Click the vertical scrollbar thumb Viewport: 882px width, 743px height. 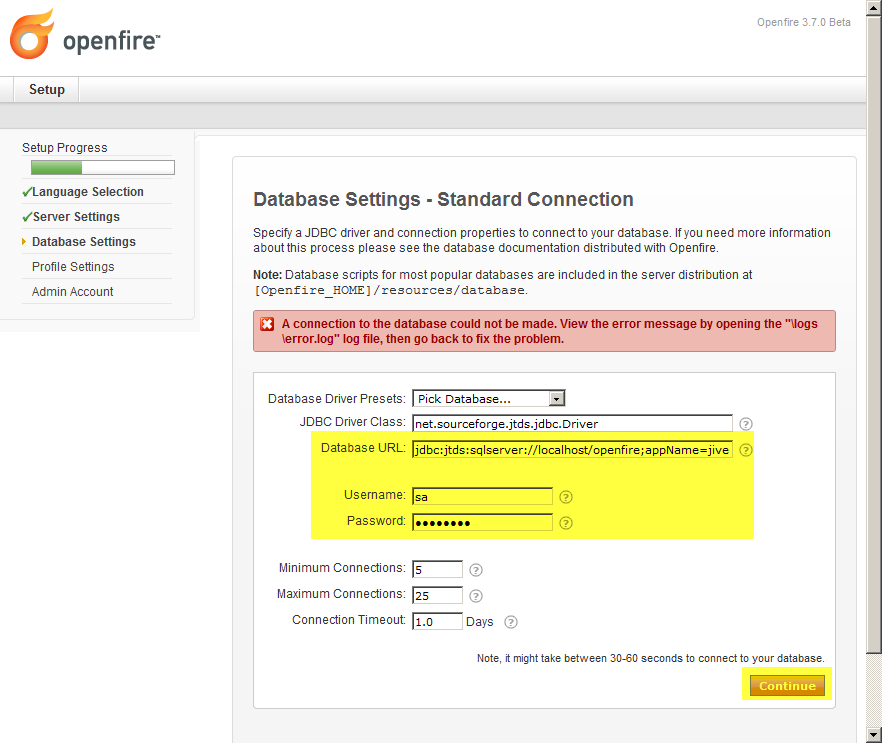tap(874, 335)
